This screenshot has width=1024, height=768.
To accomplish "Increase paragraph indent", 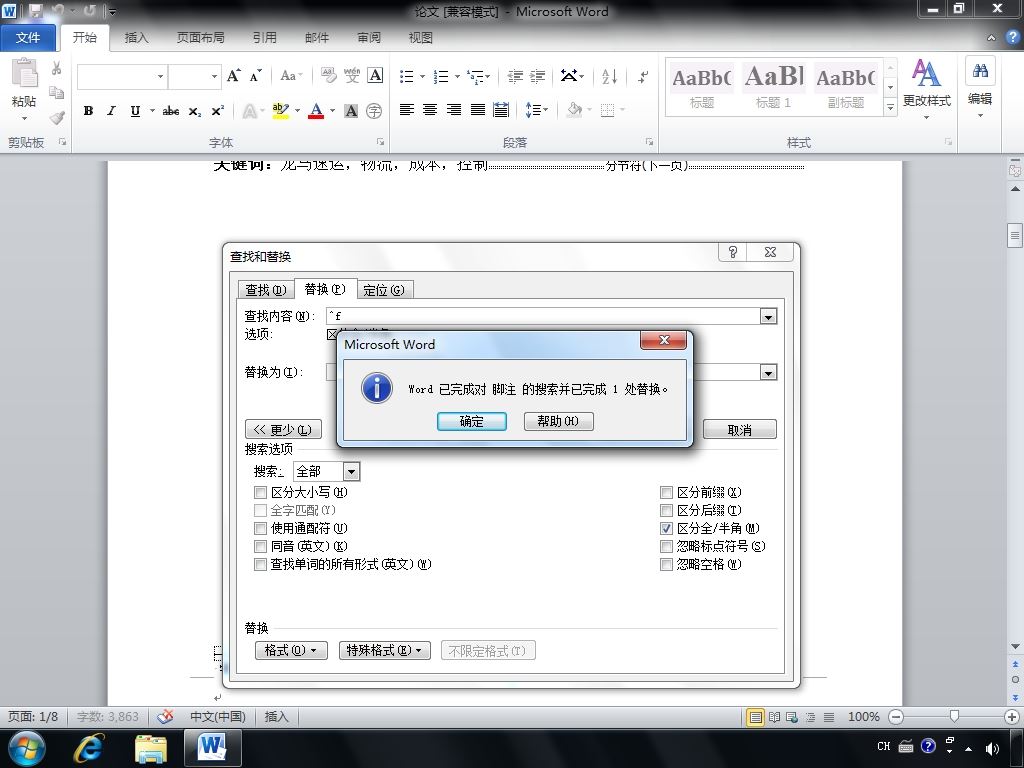I will (537, 76).
